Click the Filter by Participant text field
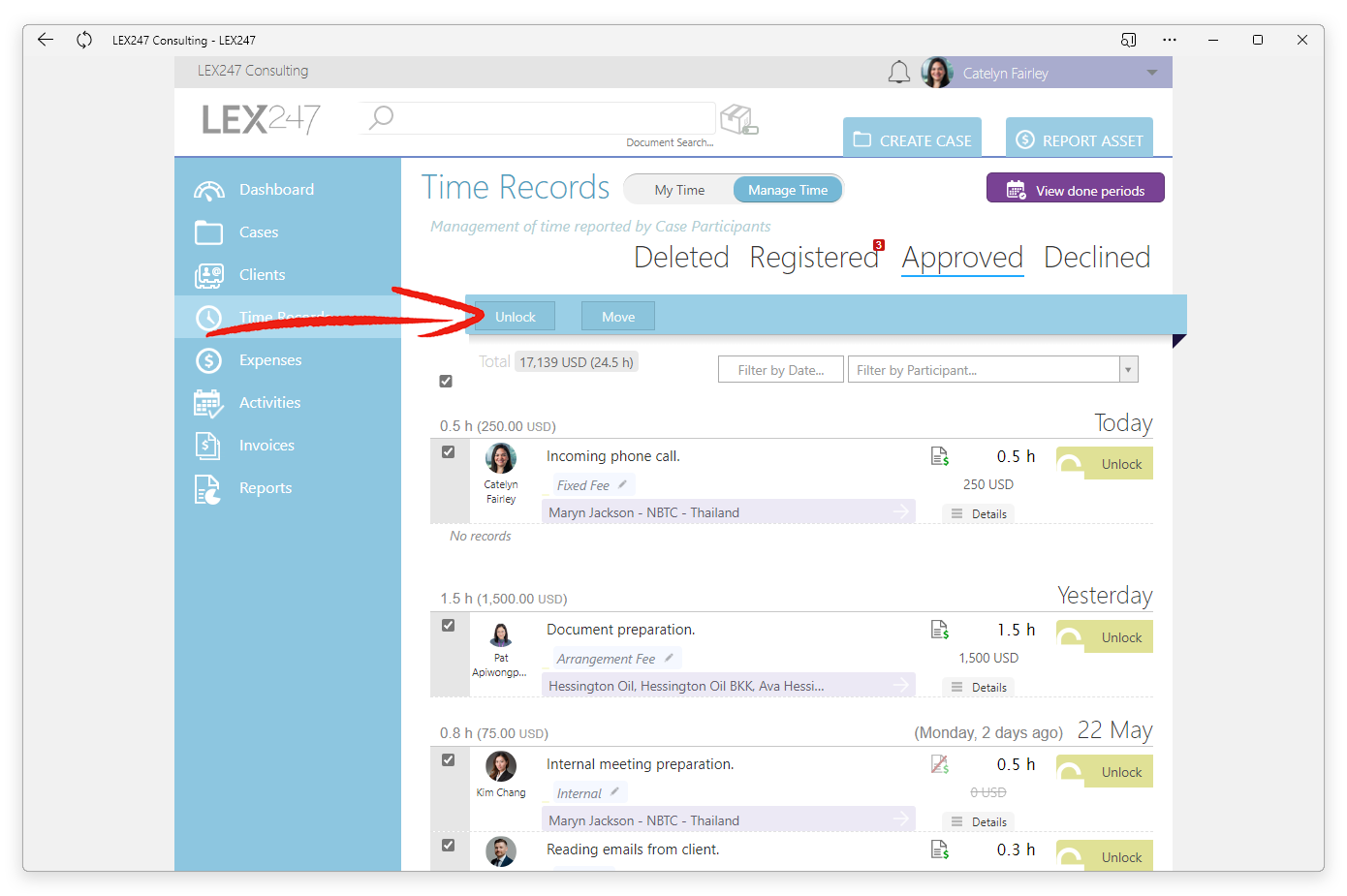 (984, 370)
